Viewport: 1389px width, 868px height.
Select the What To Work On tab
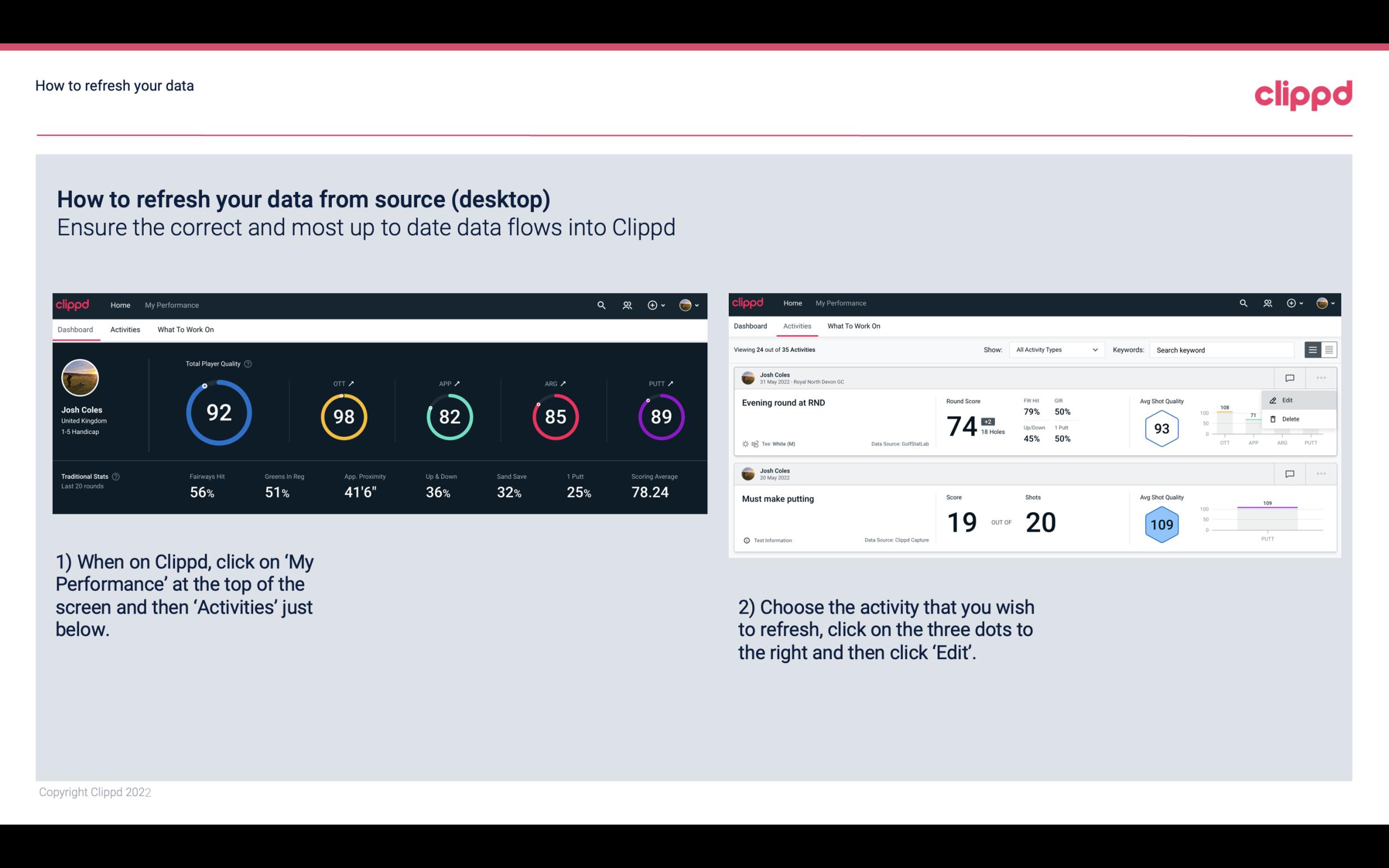coord(185,330)
